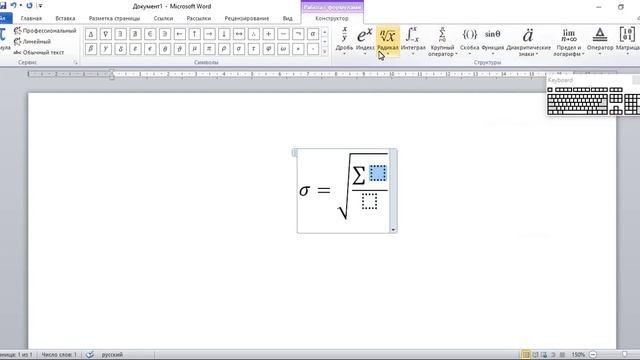Insert the mu μ symbol
640x360 pixels.
(x=195, y=49)
